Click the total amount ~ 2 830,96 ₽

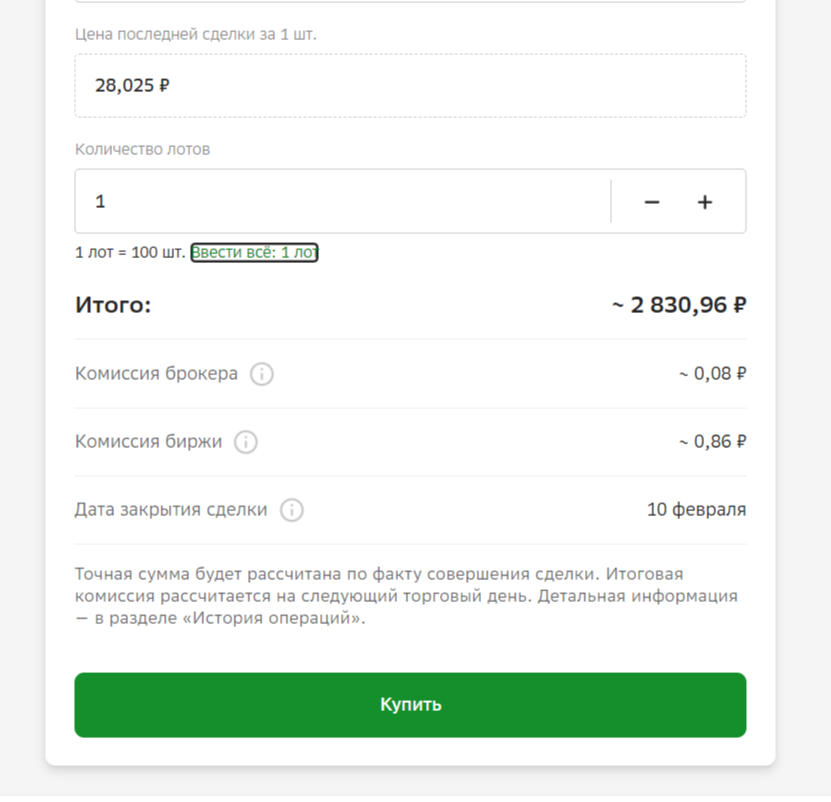point(677,304)
